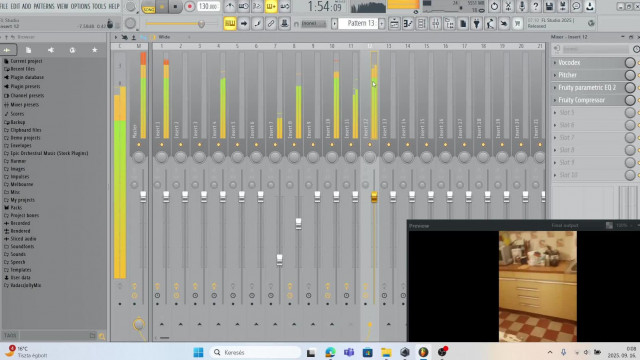The width and height of the screenshot is (640, 360).
Task: Click the microphone one-click recording icon
Action: coord(522,6)
